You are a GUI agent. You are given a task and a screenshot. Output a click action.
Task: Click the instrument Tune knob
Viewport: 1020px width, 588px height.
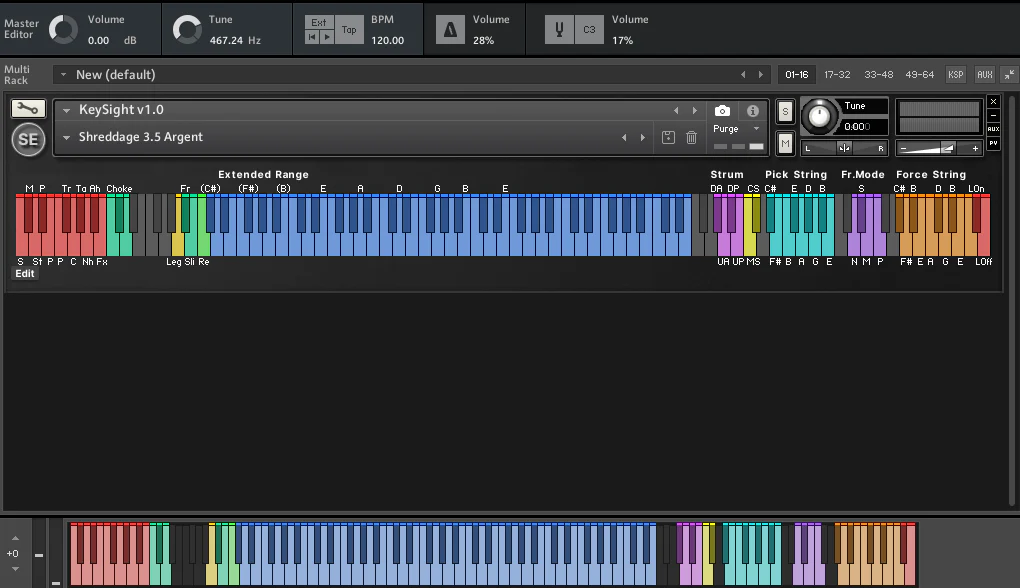[819, 116]
